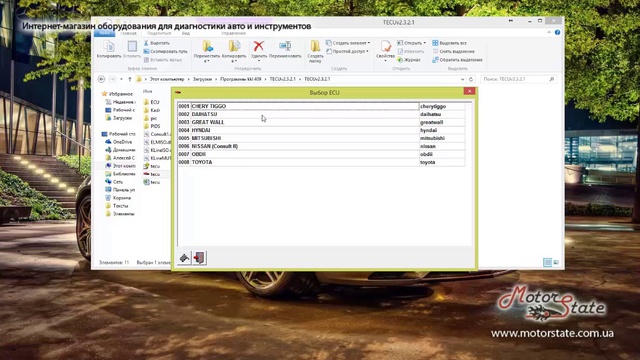The image size is (640, 360).
Task: Click Выделить все in the Explorer ribbon
Action: click(x=449, y=43)
